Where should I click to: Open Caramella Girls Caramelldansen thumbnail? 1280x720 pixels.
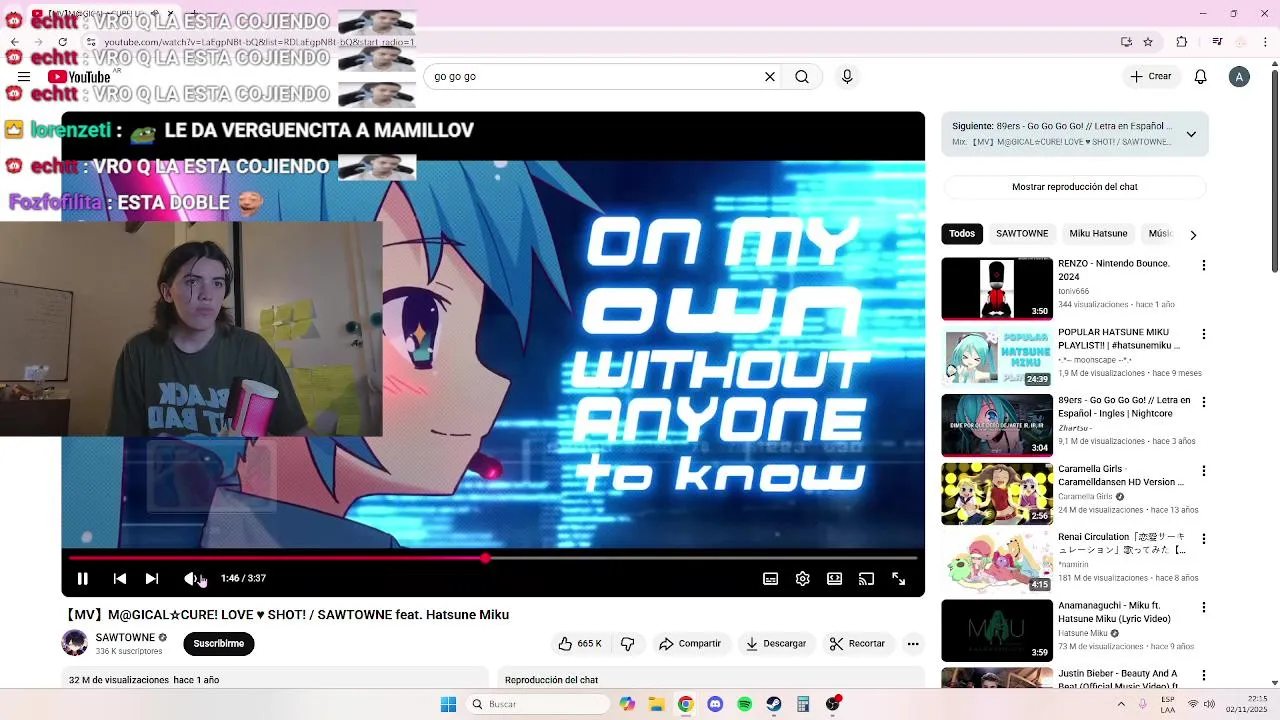tap(997, 494)
